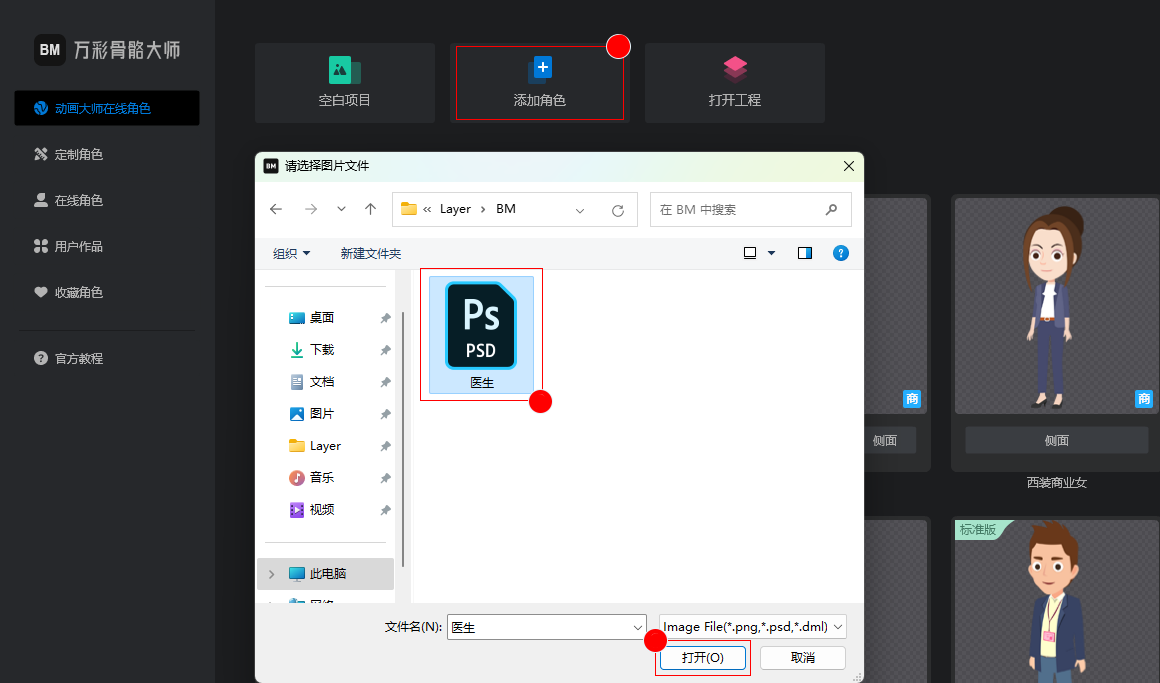The image size is (1160, 683).
Task: Click the 打开工程 open project layers icon
Action: (735, 70)
